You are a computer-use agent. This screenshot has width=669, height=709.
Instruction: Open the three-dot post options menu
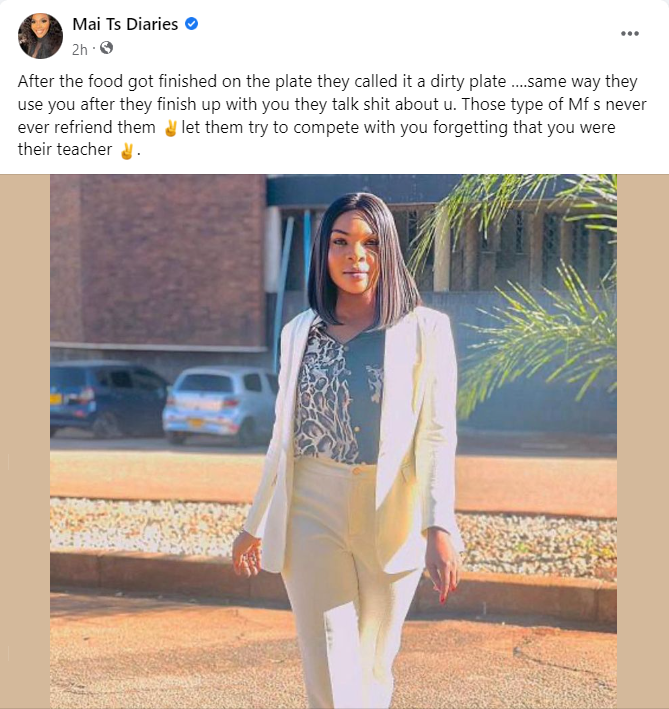pyautogui.click(x=630, y=33)
